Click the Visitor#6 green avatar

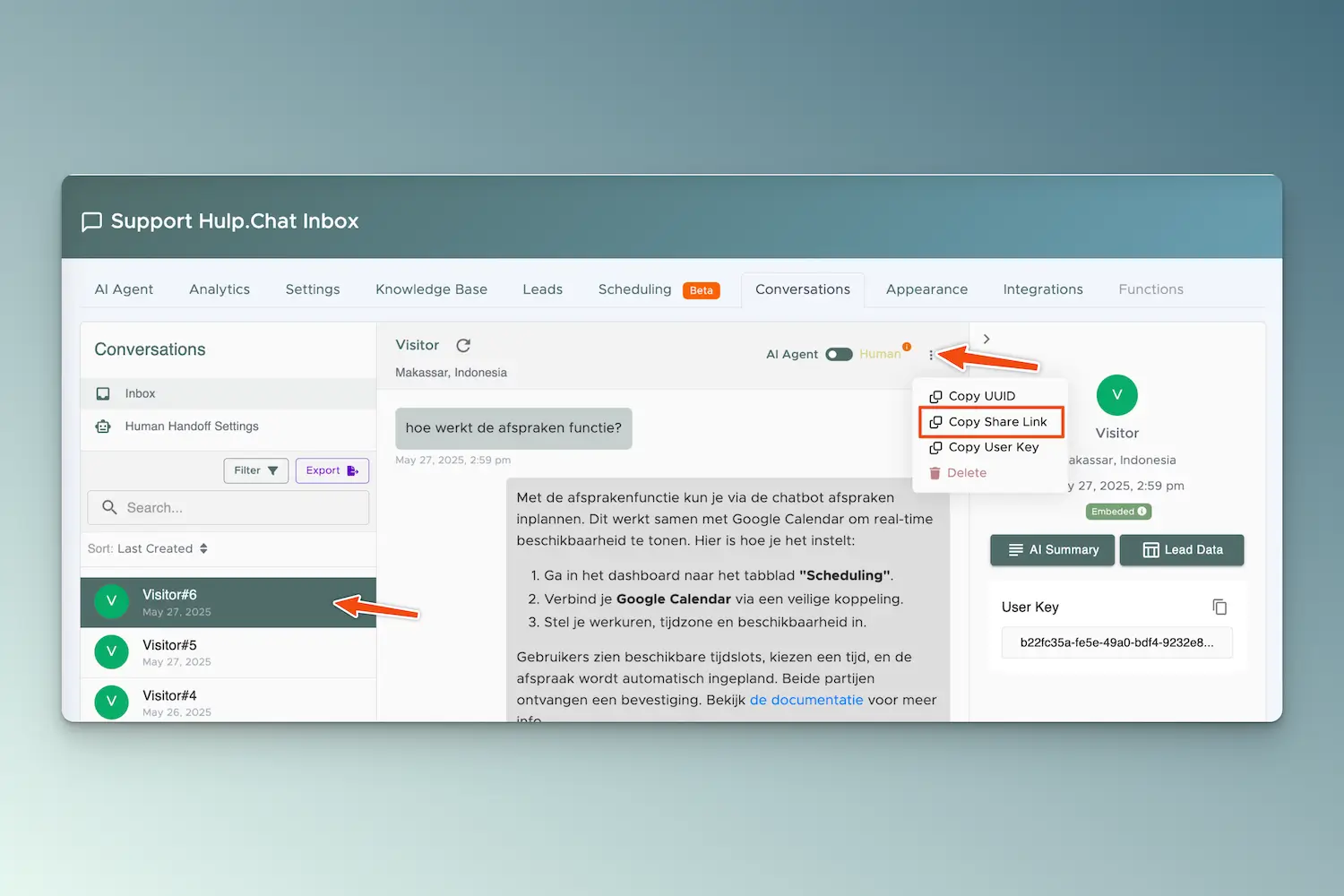(x=111, y=601)
